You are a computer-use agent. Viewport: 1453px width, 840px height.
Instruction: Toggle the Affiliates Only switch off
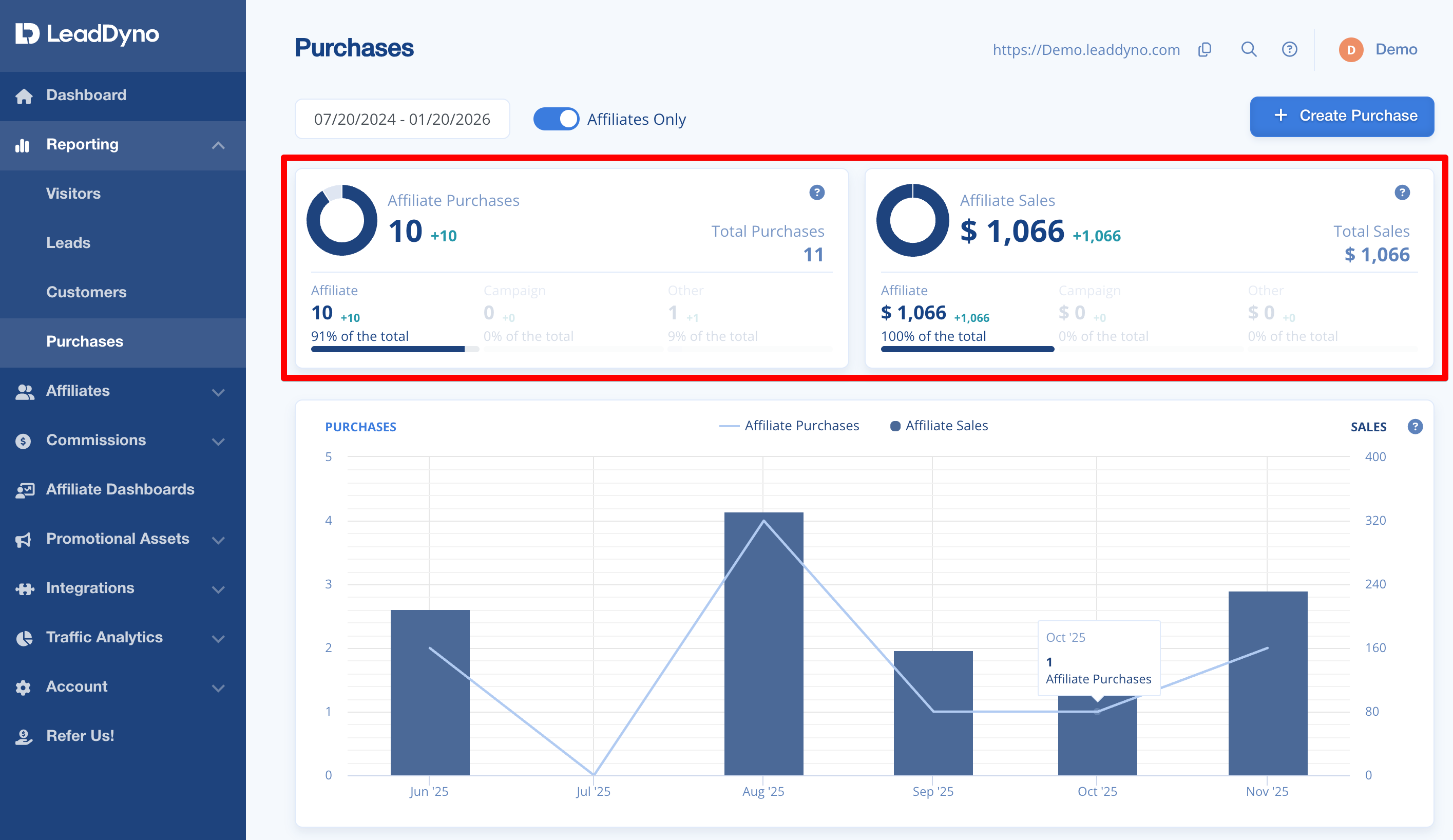[556, 119]
